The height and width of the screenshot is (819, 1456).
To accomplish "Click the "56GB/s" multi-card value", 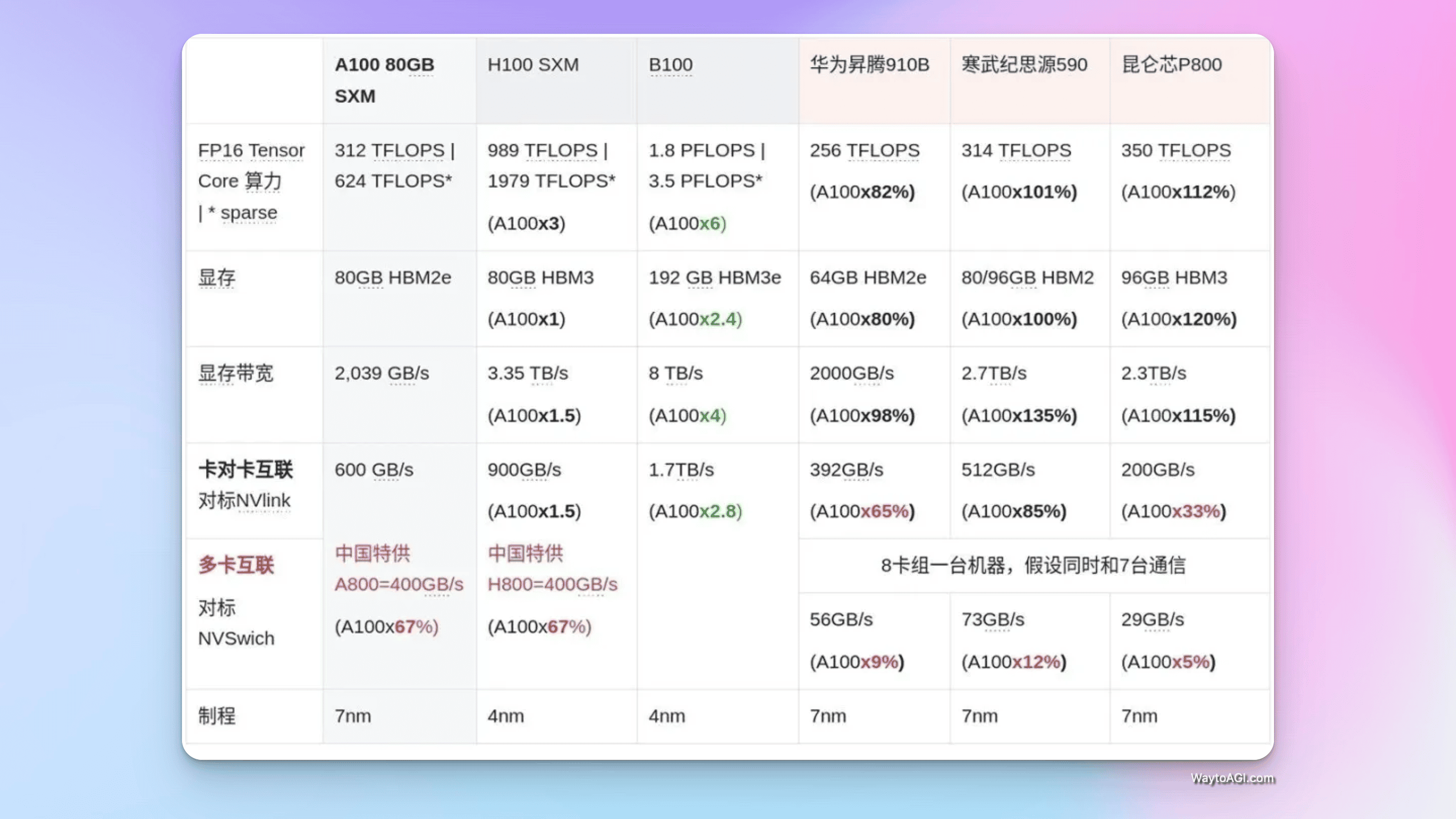I will pyautogui.click(x=841, y=619).
